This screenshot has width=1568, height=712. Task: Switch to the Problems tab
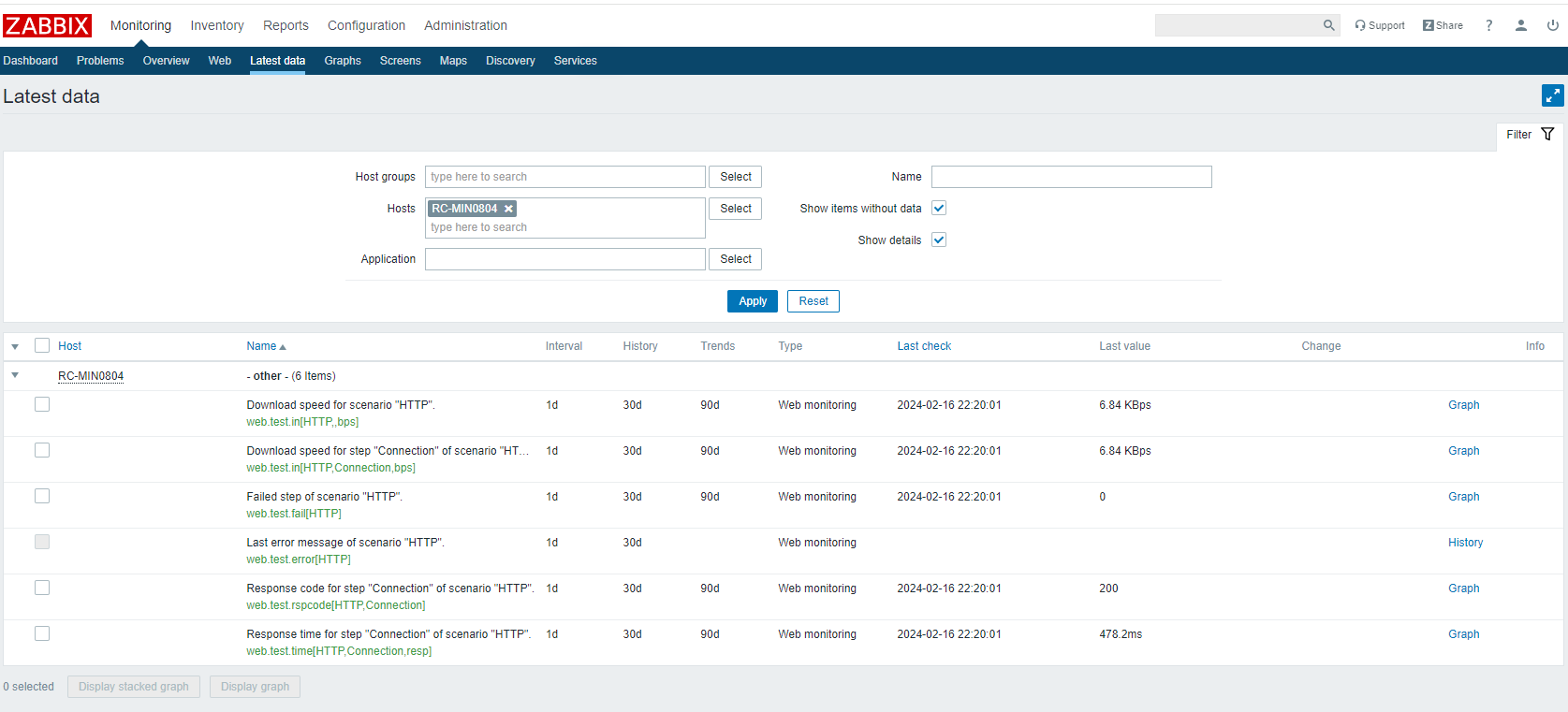[x=100, y=61]
